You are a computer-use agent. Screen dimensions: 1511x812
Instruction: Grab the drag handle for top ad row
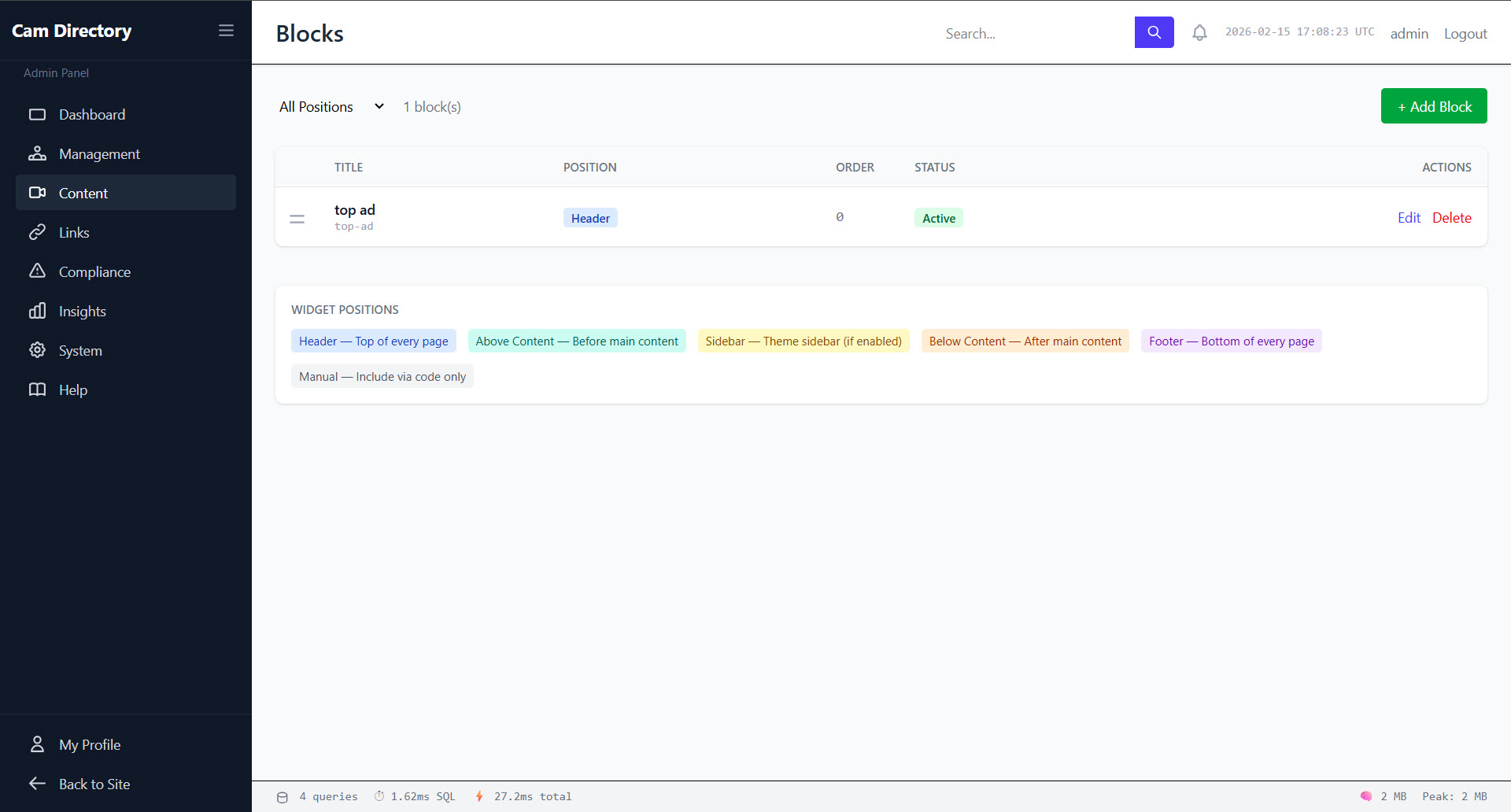point(297,219)
